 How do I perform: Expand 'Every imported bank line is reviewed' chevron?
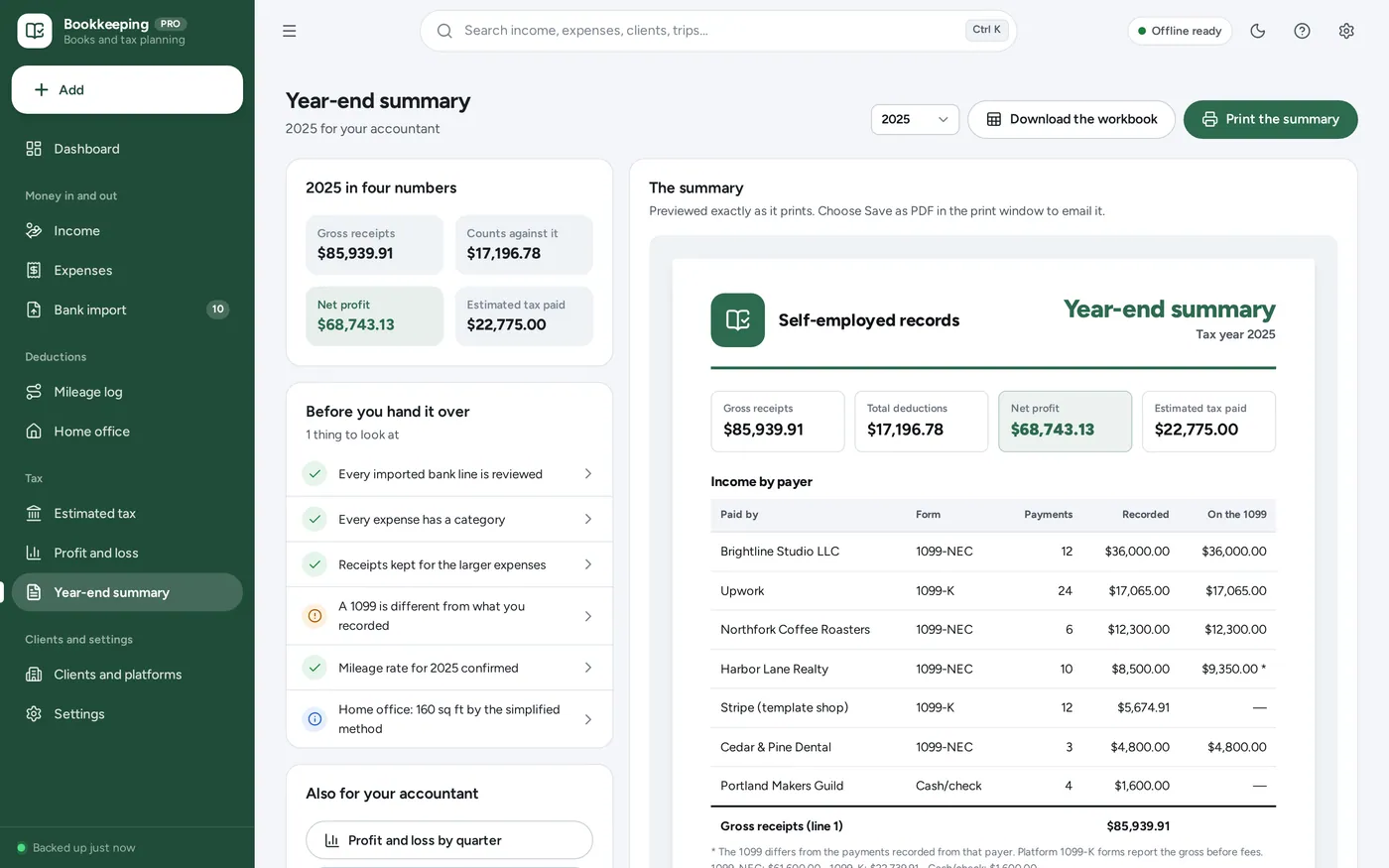point(588,474)
